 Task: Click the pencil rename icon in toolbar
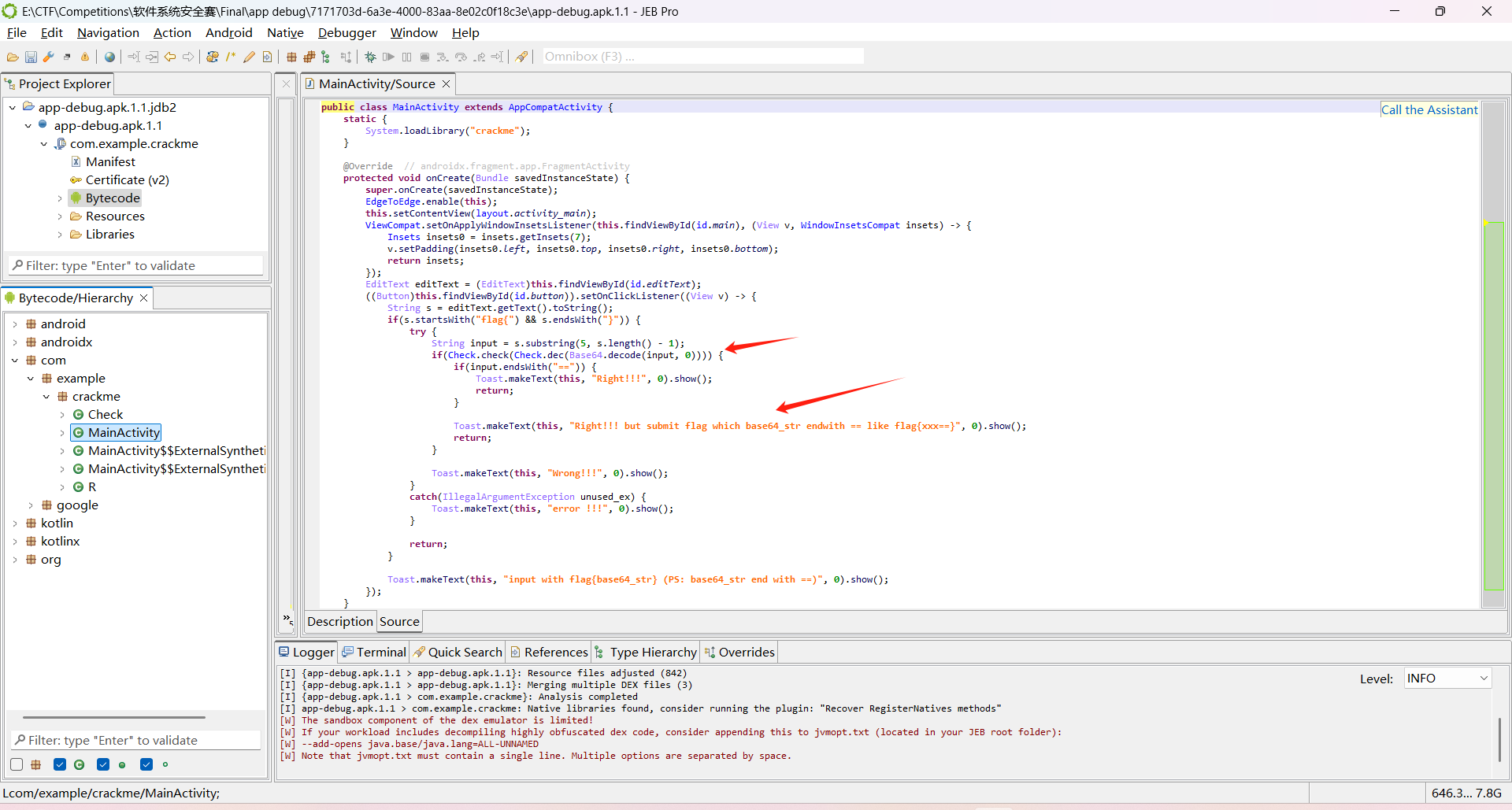pyautogui.click(x=249, y=57)
